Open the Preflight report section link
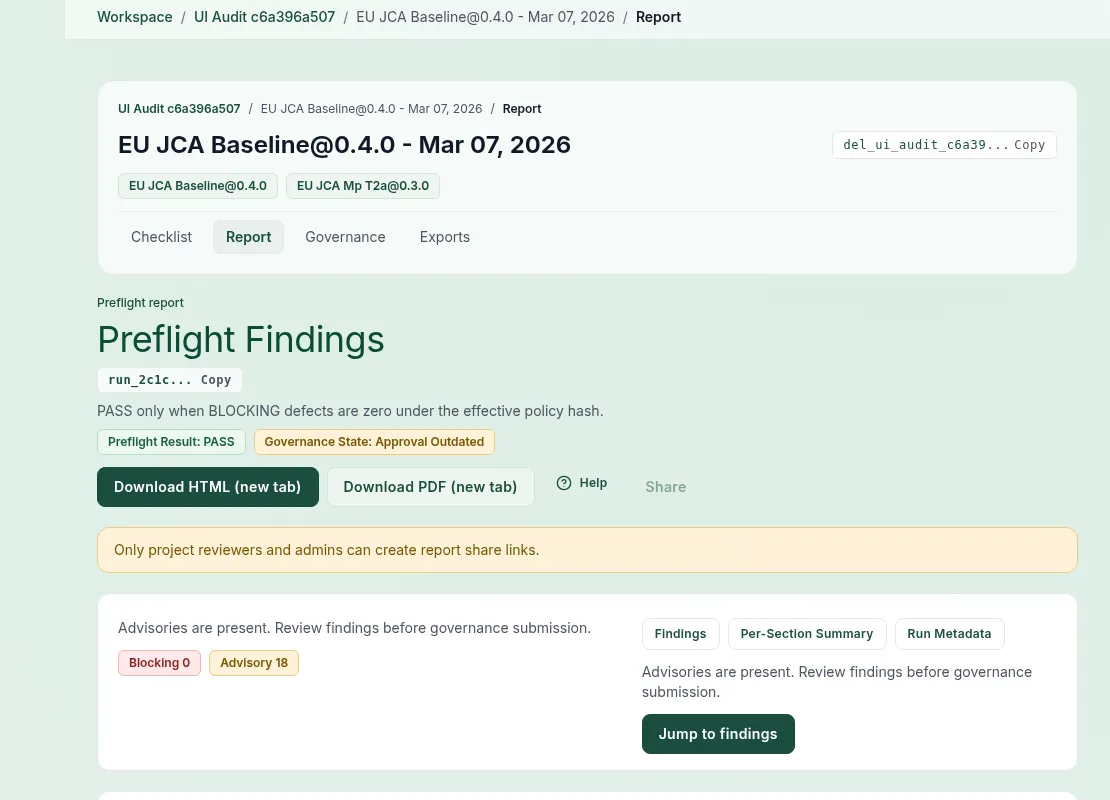The width and height of the screenshot is (1110, 800). point(140,302)
